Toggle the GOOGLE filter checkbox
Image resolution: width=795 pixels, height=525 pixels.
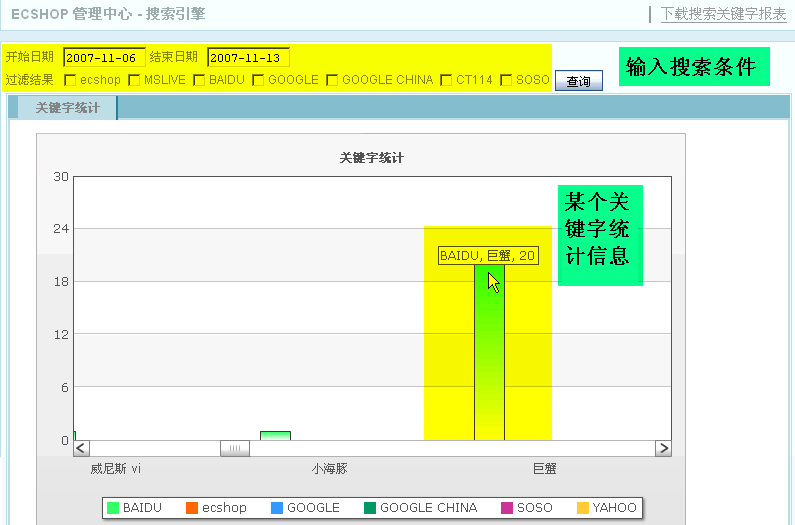tap(258, 80)
